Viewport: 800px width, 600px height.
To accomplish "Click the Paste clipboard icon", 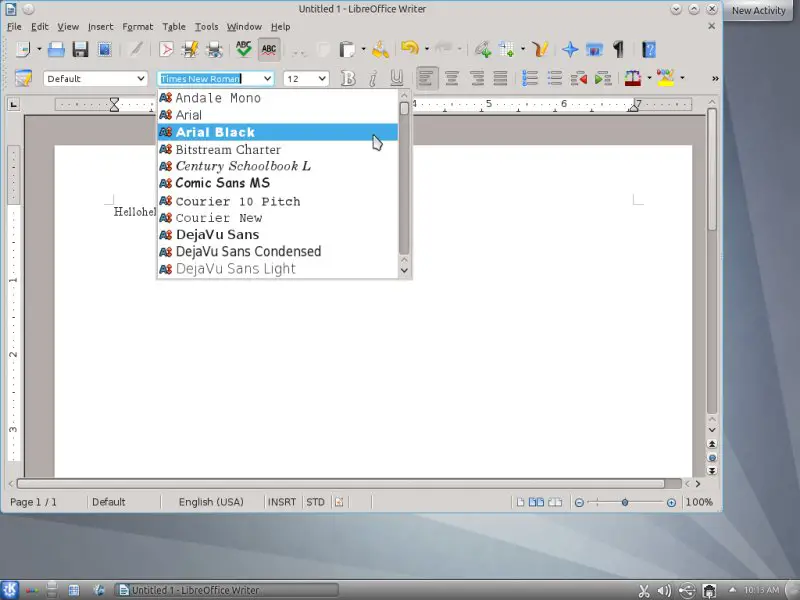I will pyautogui.click(x=347, y=49).
